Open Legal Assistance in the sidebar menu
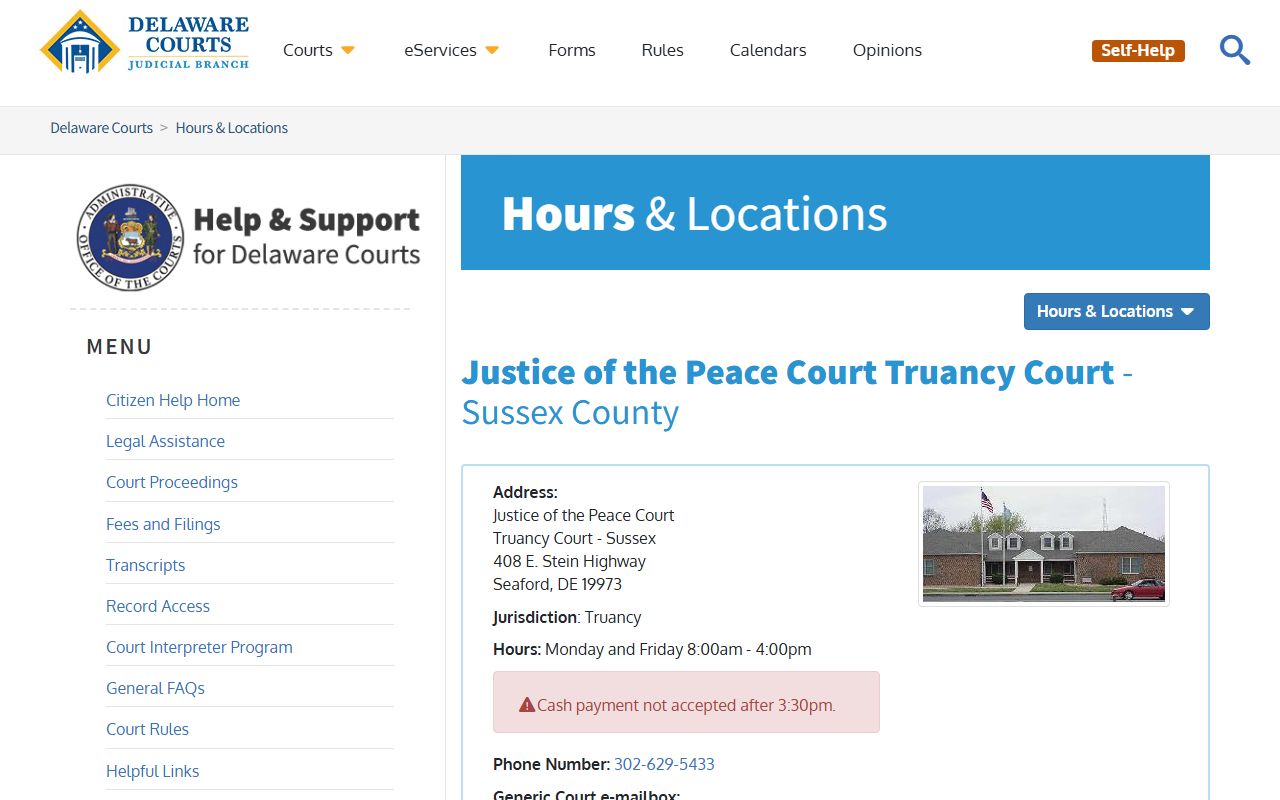The width and height of the screenshot is (1280, 800). pos(166,441)
